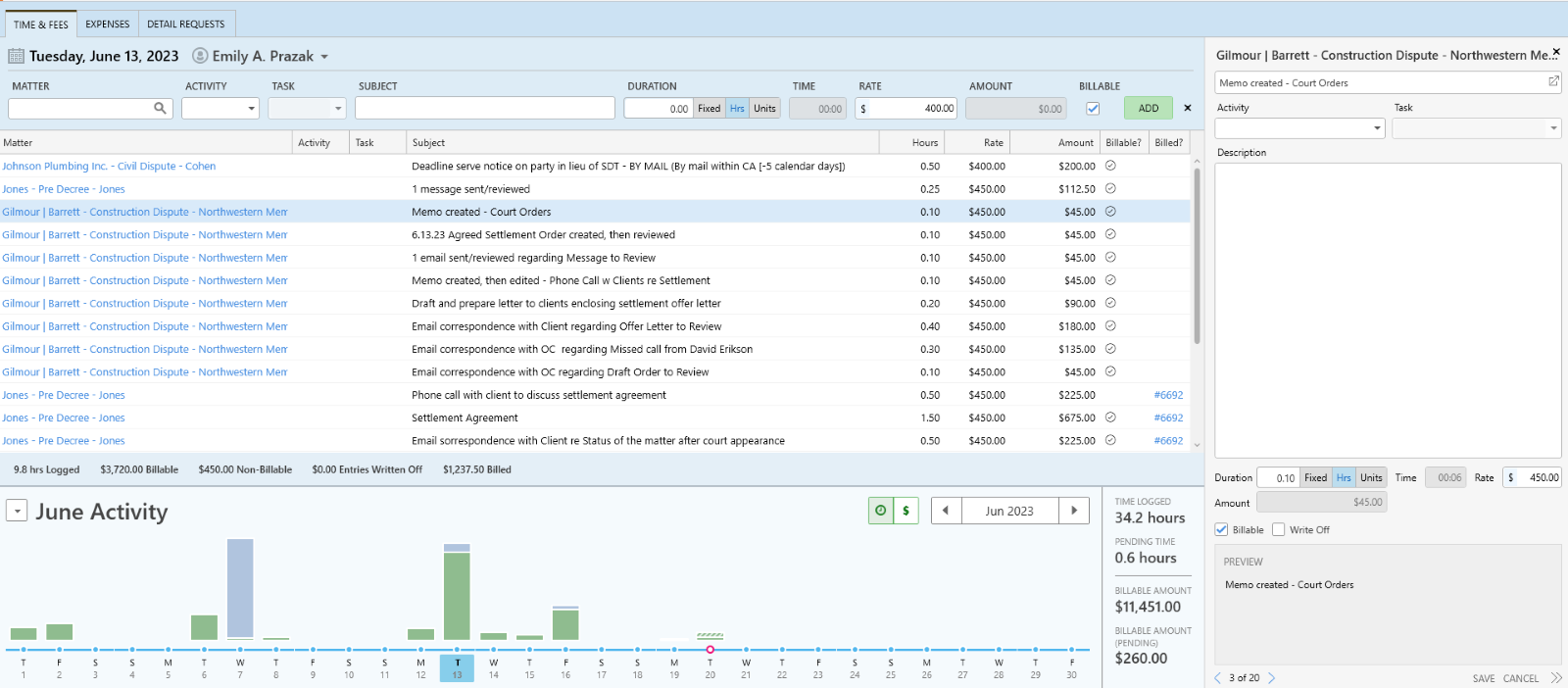Go to the next month arrow
This screenshot has width=1568, height=688.
point(1074,511)
